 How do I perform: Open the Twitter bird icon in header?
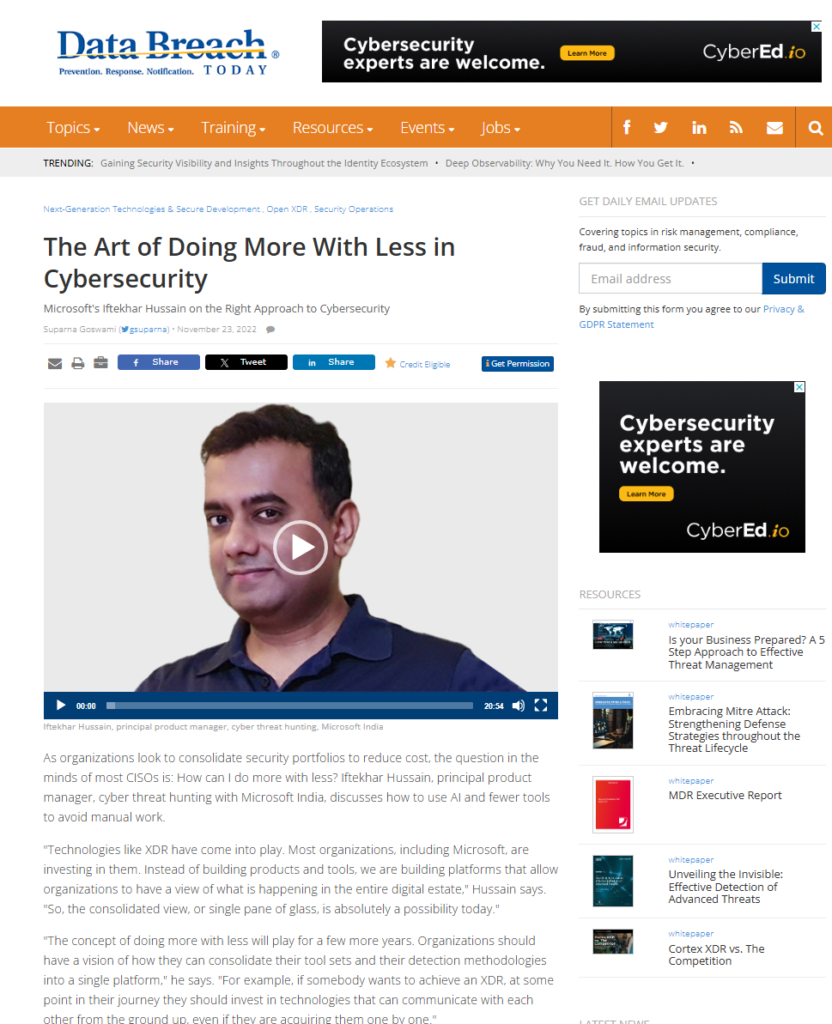[x=661, y=127]
